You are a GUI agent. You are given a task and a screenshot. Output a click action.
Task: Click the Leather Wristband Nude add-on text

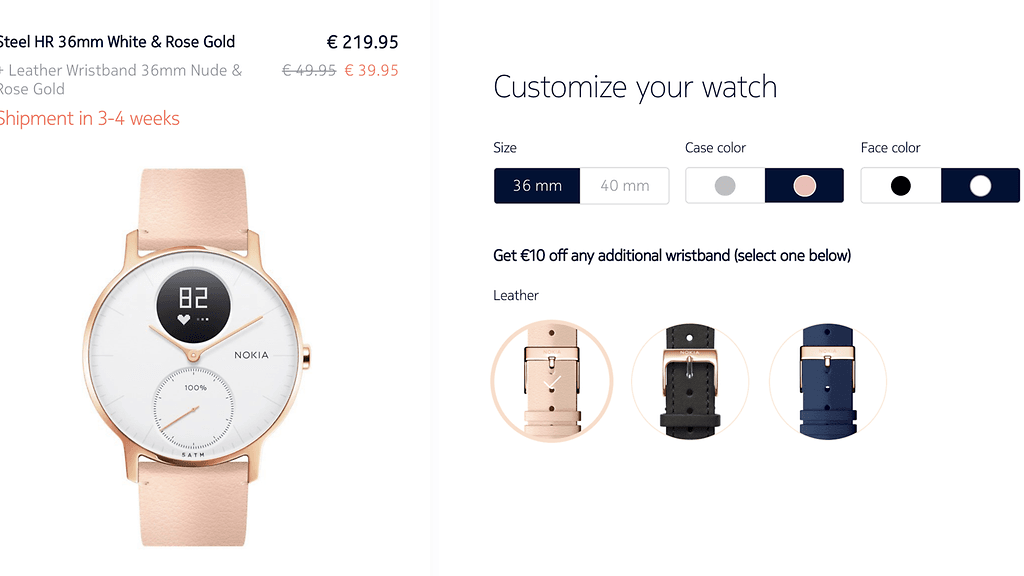121,80
